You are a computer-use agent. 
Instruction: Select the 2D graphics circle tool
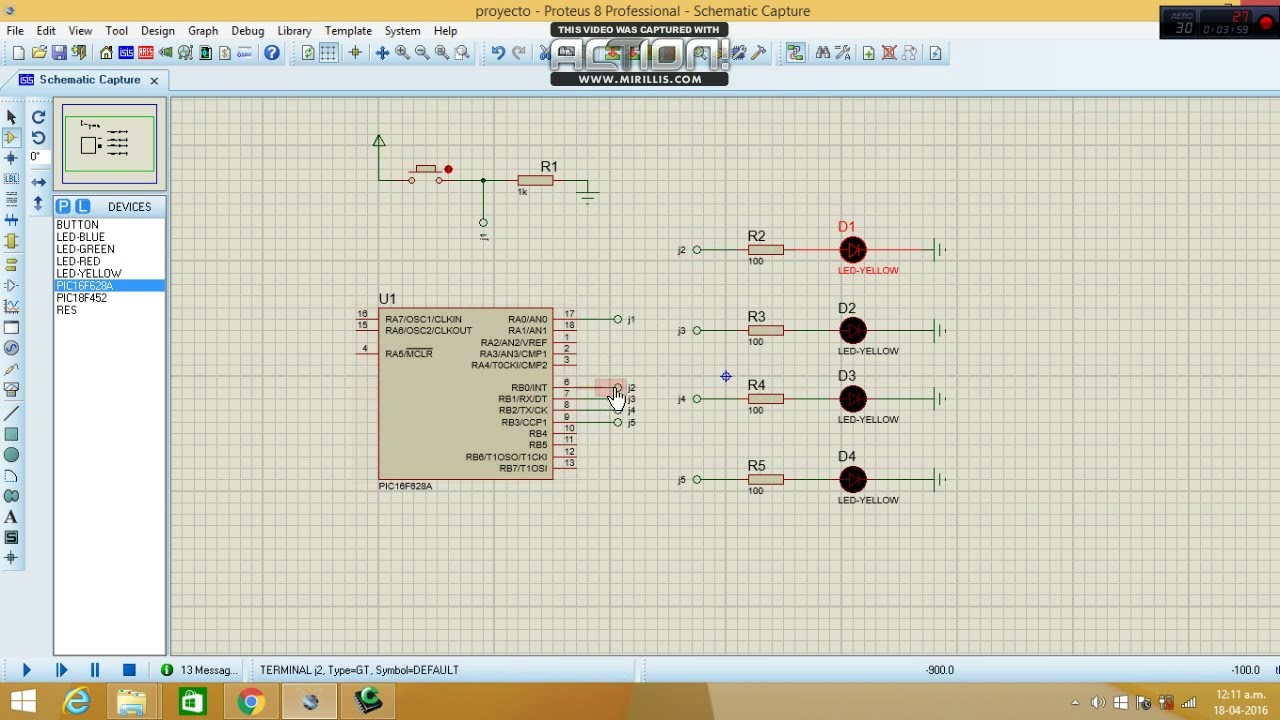pyautogui.click(x=11, y=455)
